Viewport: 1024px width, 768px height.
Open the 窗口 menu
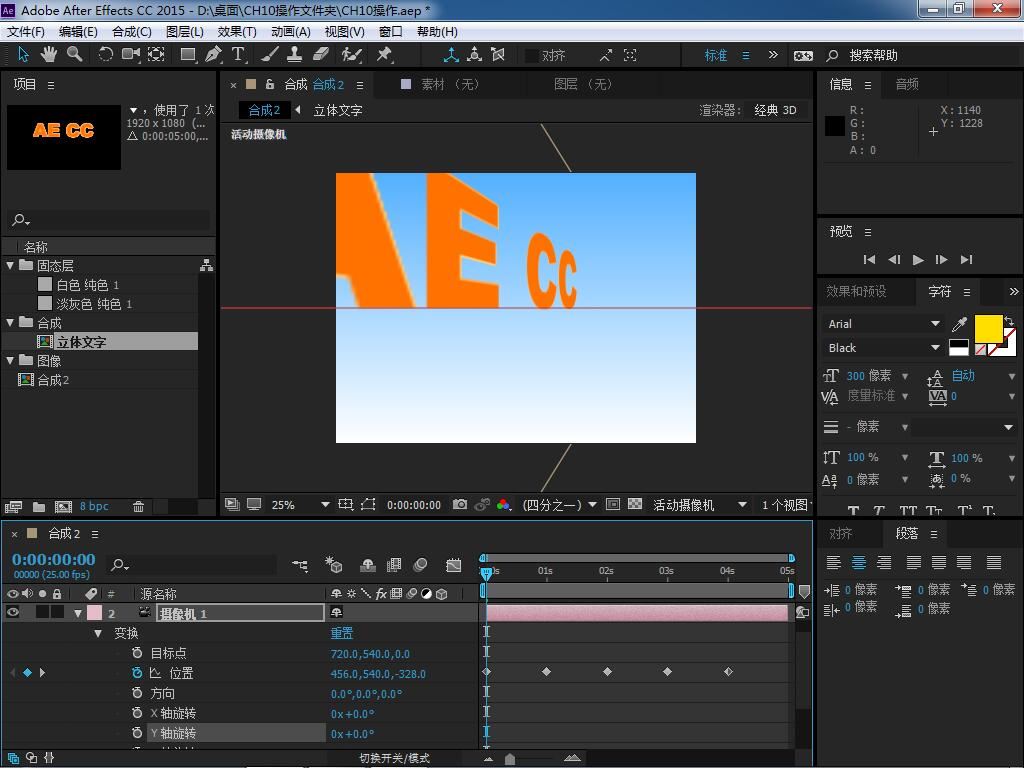coord(391,32)
